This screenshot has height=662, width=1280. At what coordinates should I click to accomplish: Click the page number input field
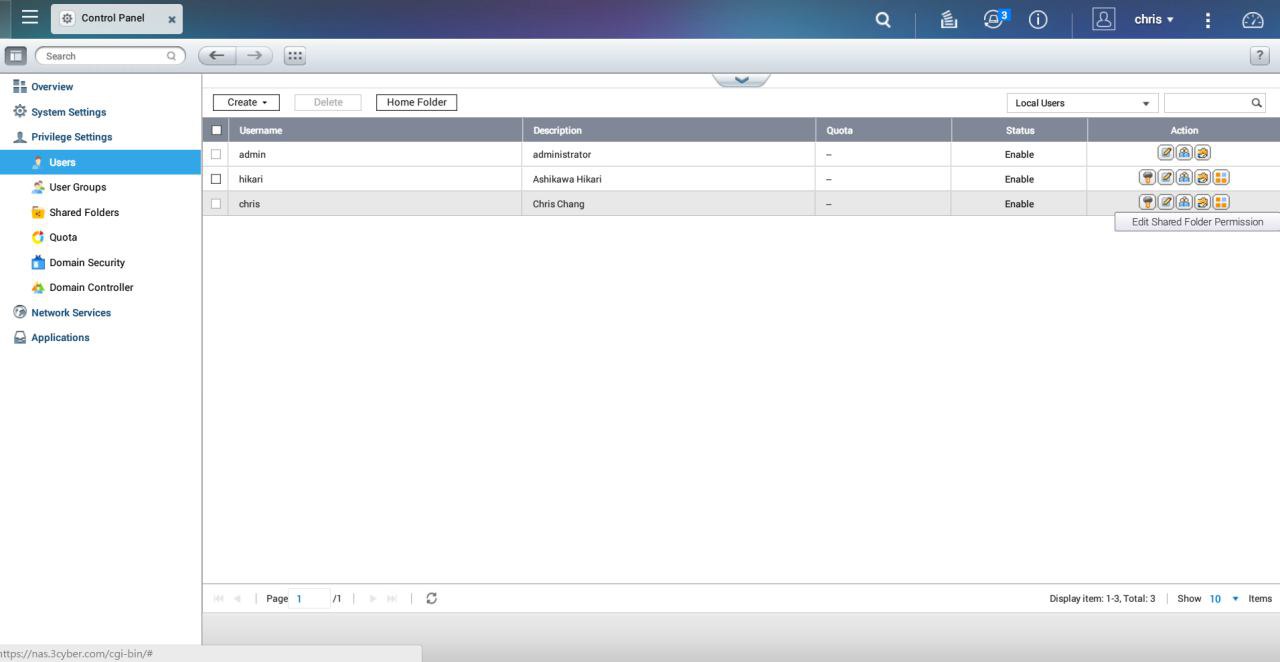point(311,598)
